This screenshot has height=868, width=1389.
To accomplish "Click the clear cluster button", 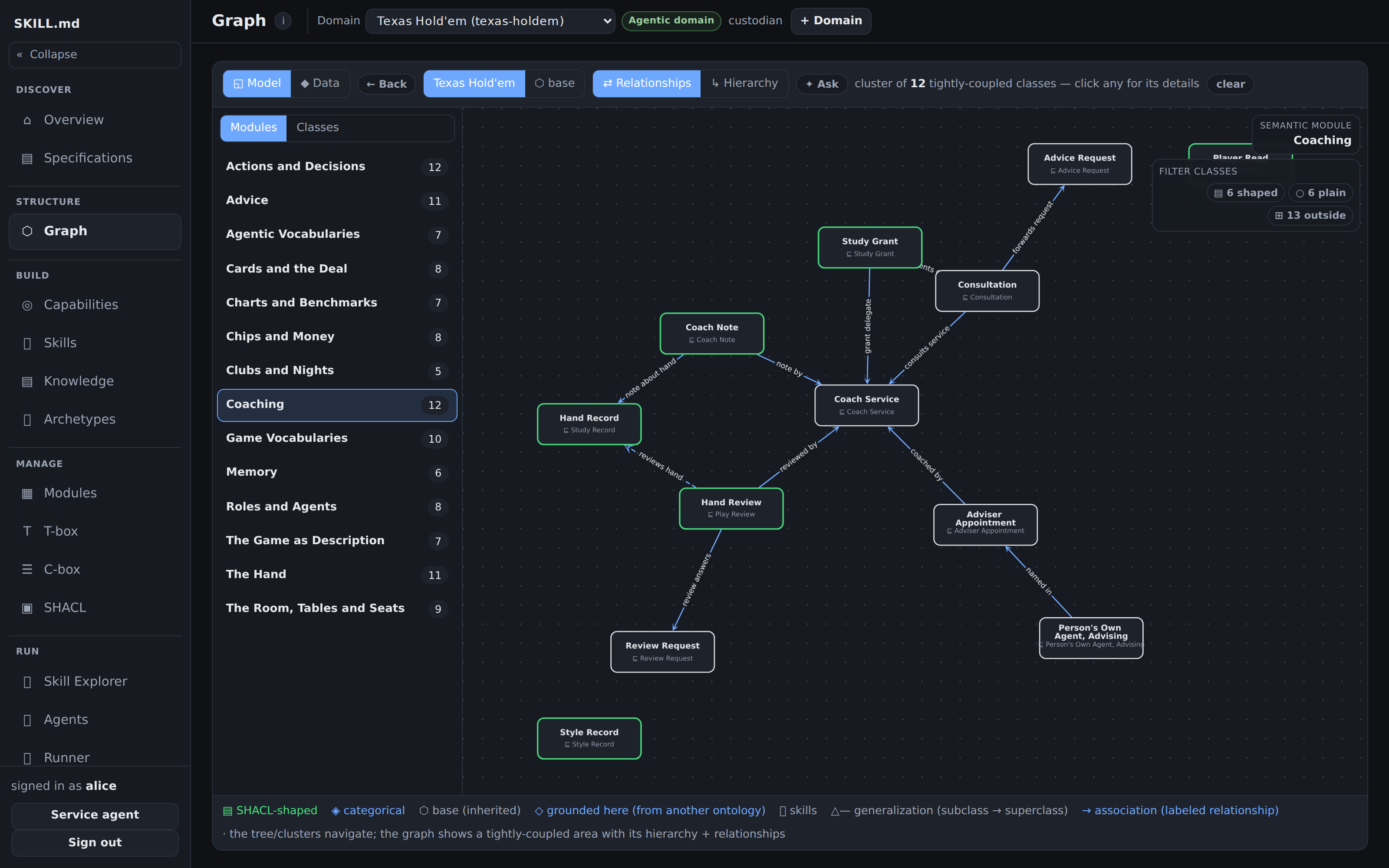I will click(x=1230, y=84).
